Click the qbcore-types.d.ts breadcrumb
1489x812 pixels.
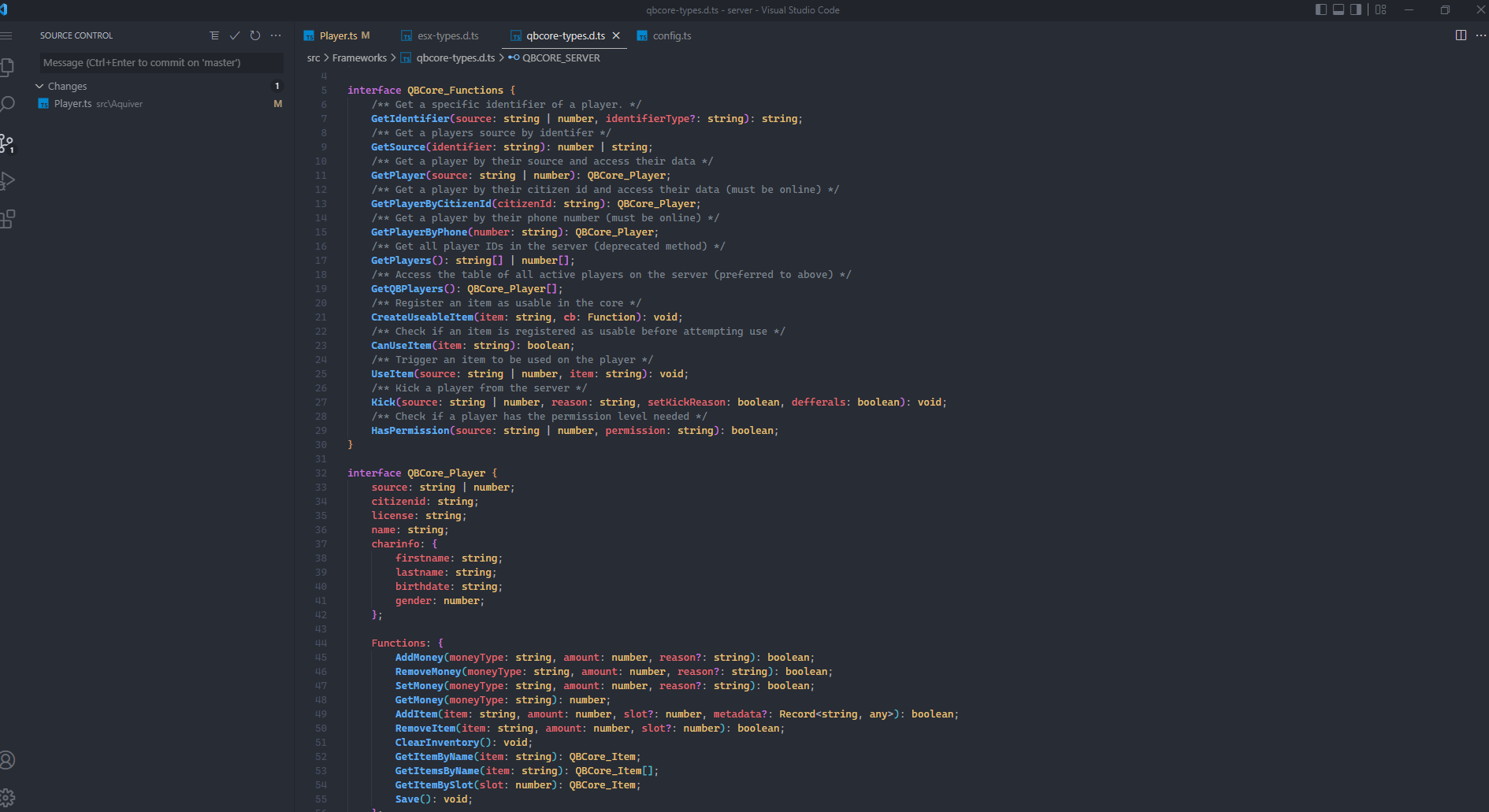click(x=455, y=57)
